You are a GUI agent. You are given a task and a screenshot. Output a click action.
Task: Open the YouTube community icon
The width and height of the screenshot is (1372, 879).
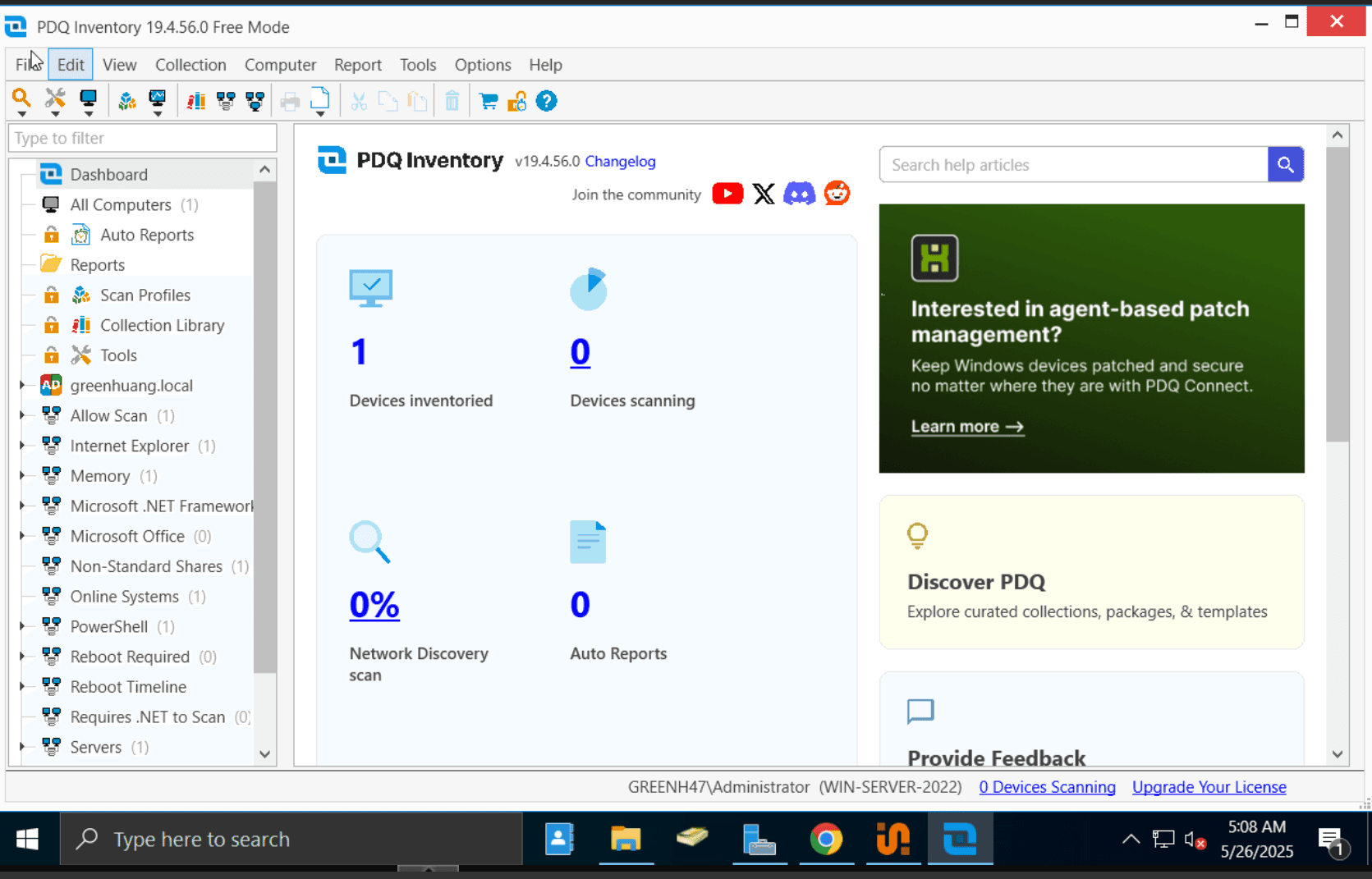(727, 194)
